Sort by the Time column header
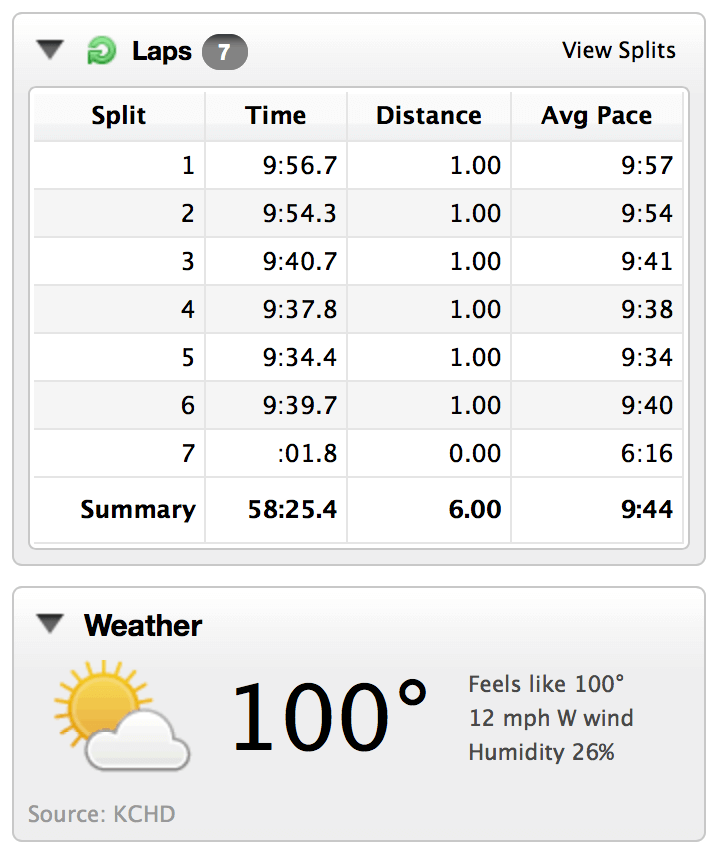The width and height of the screenshot is (720, 862). (x=276, y=116)
